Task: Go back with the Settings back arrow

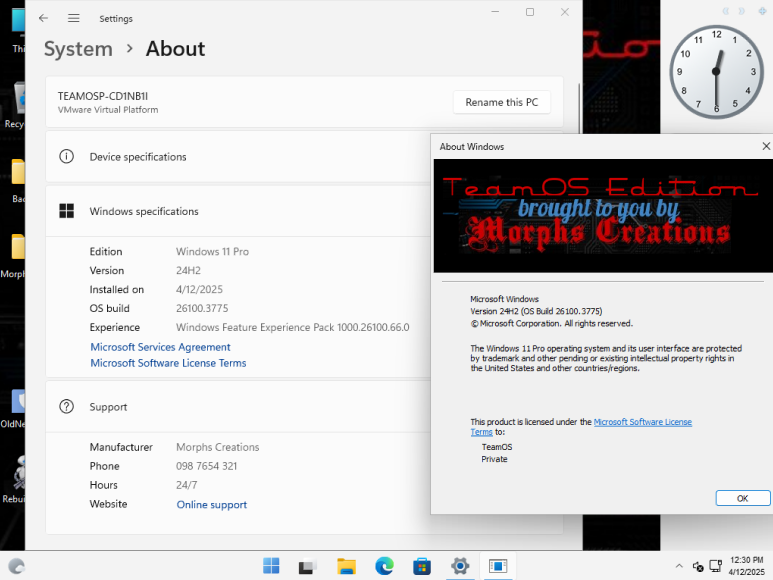Action: pyautogui.click(x=43, y=18)
